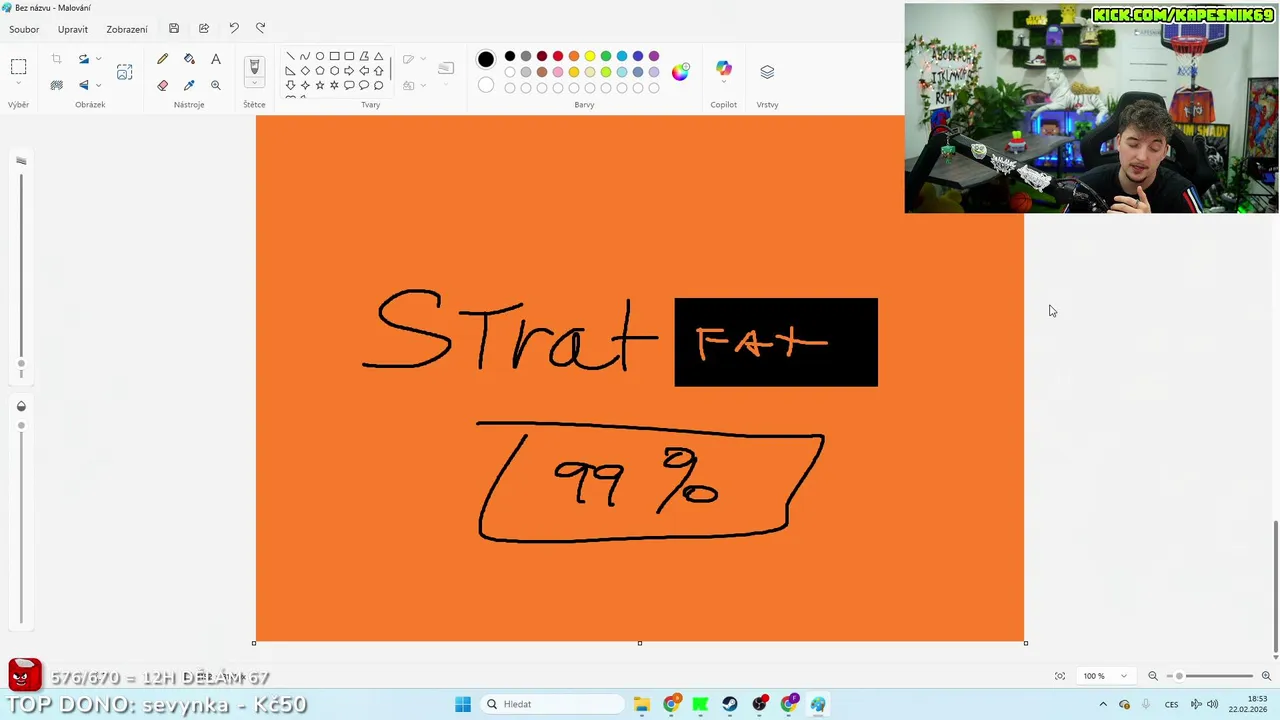Zoom out with the minus magnifier
The image size is (1280, 720).
[1153, 676]
